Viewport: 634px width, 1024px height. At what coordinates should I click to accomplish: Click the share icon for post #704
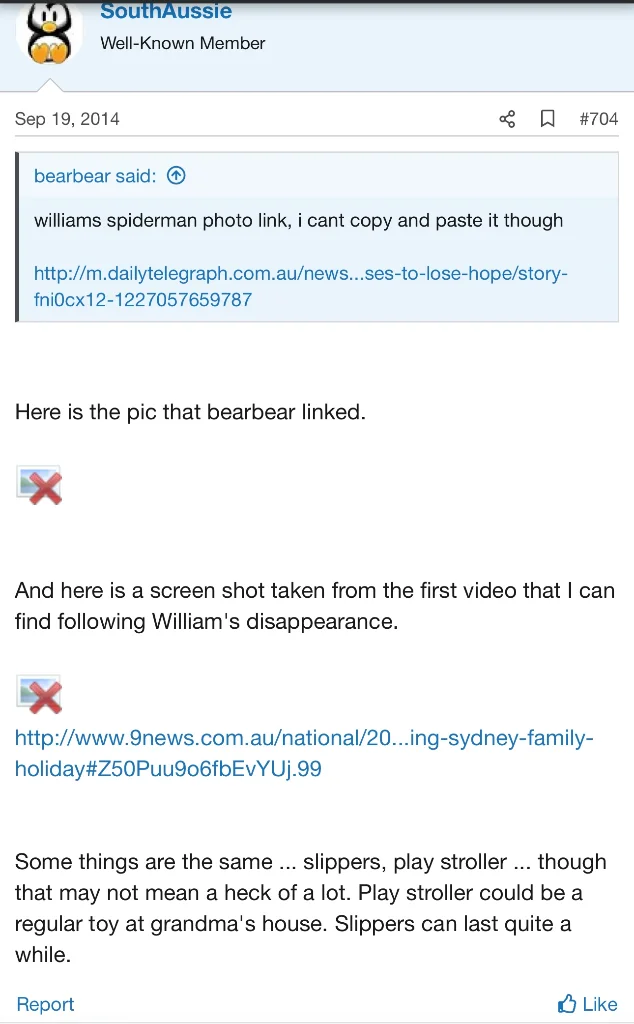(507, 119)
